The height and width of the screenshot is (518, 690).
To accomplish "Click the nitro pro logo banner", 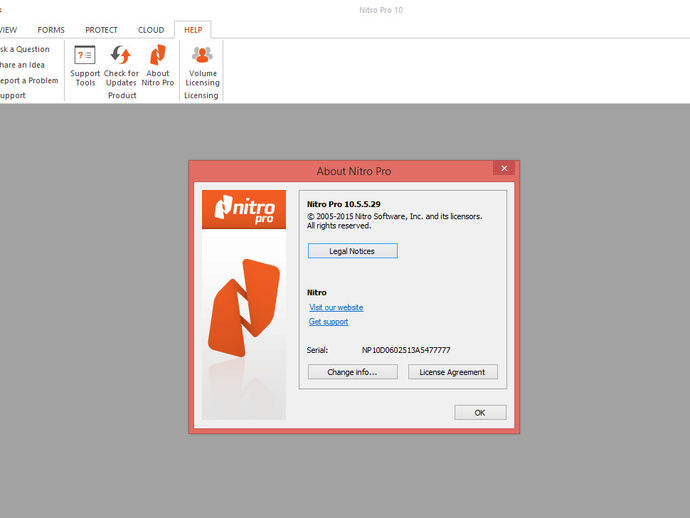I will pyautogui.click(x=244, y=209).
